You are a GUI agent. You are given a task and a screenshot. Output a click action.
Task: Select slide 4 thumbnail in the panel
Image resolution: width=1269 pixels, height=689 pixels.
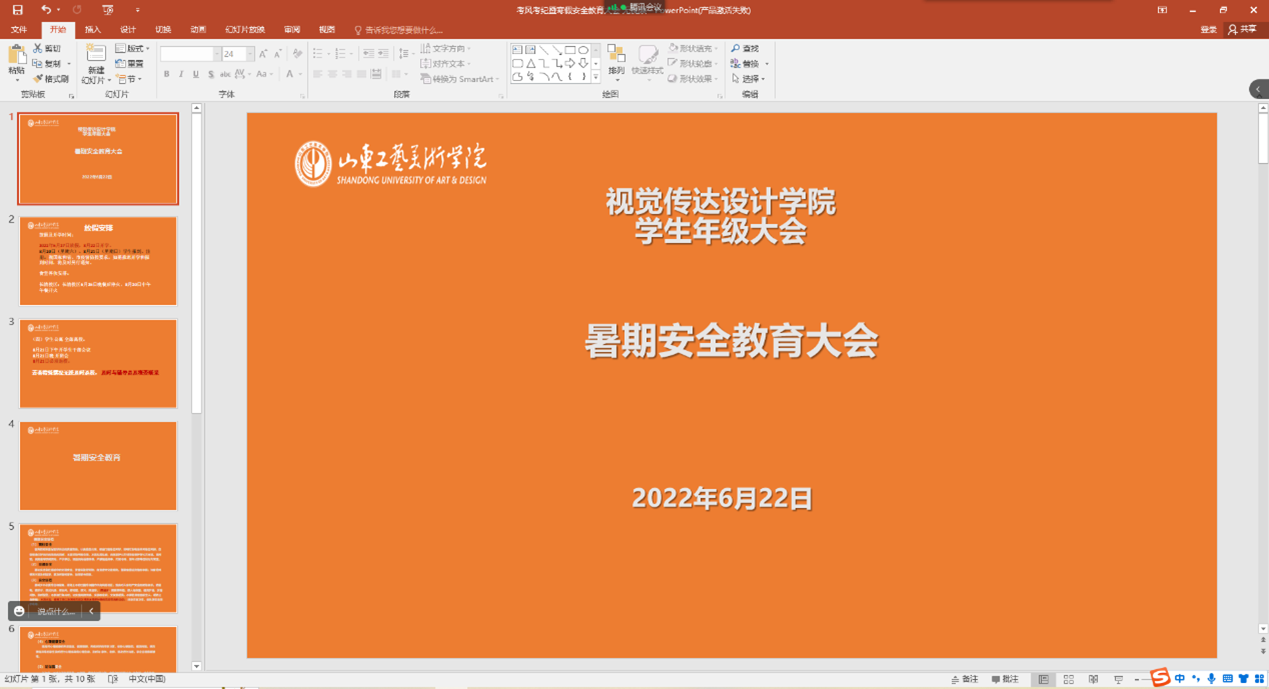pos(98,466)
